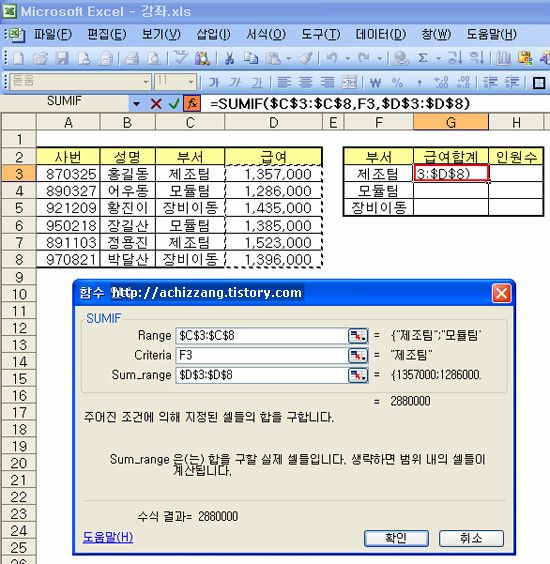Toggle Bold (가) formatting
This screenshot has height=564, width=550.
tap(214, 83)
